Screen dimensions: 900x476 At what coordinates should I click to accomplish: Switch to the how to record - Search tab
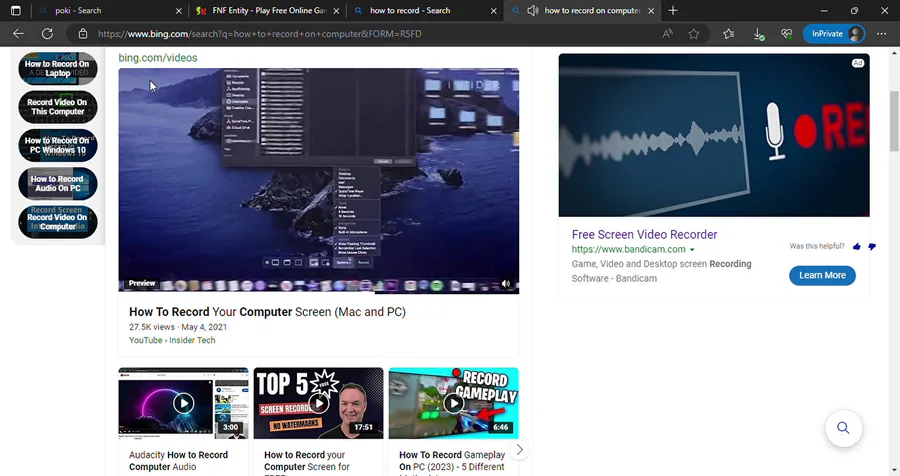pyautogui.click(x=425, y=10)
